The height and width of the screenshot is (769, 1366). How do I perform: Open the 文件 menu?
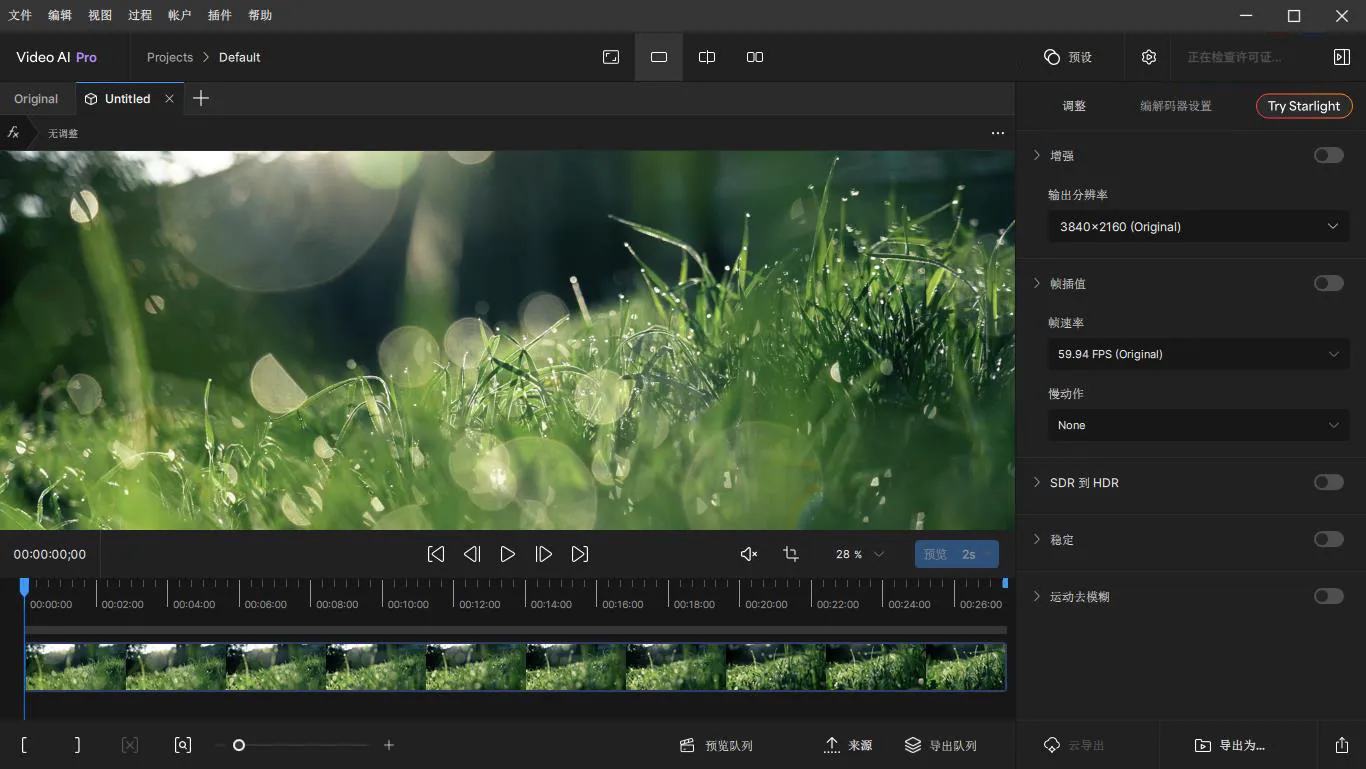click(20, 15)
